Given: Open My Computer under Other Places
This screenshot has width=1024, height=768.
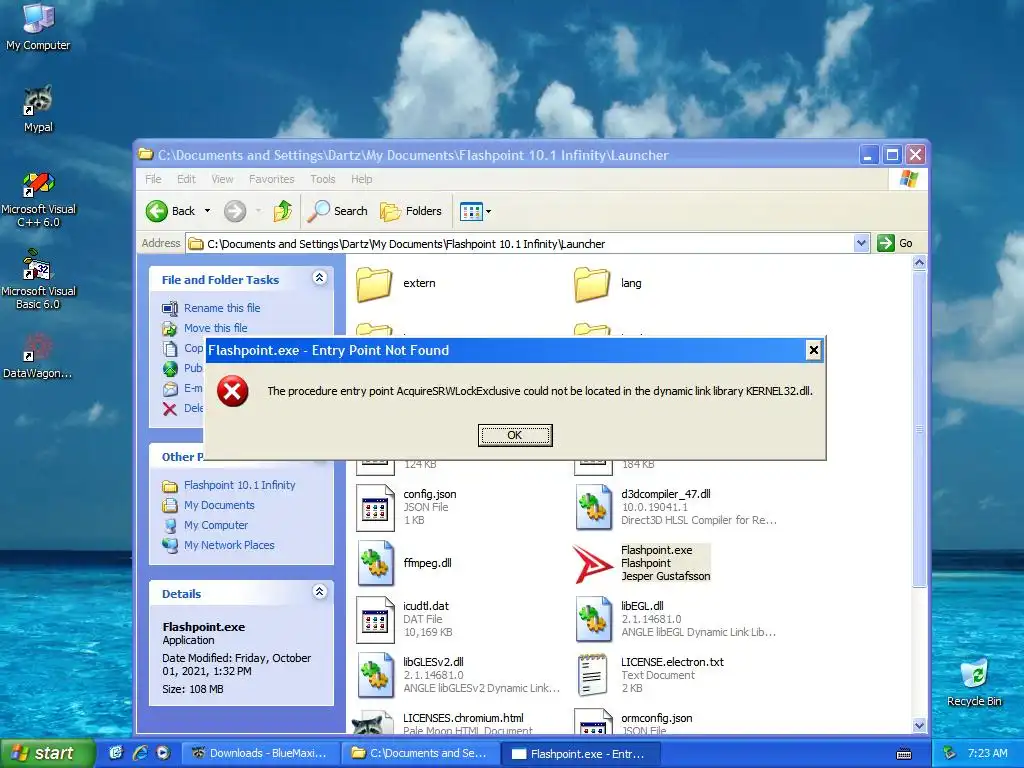Looking at the screenshot, I should [216, 525].
